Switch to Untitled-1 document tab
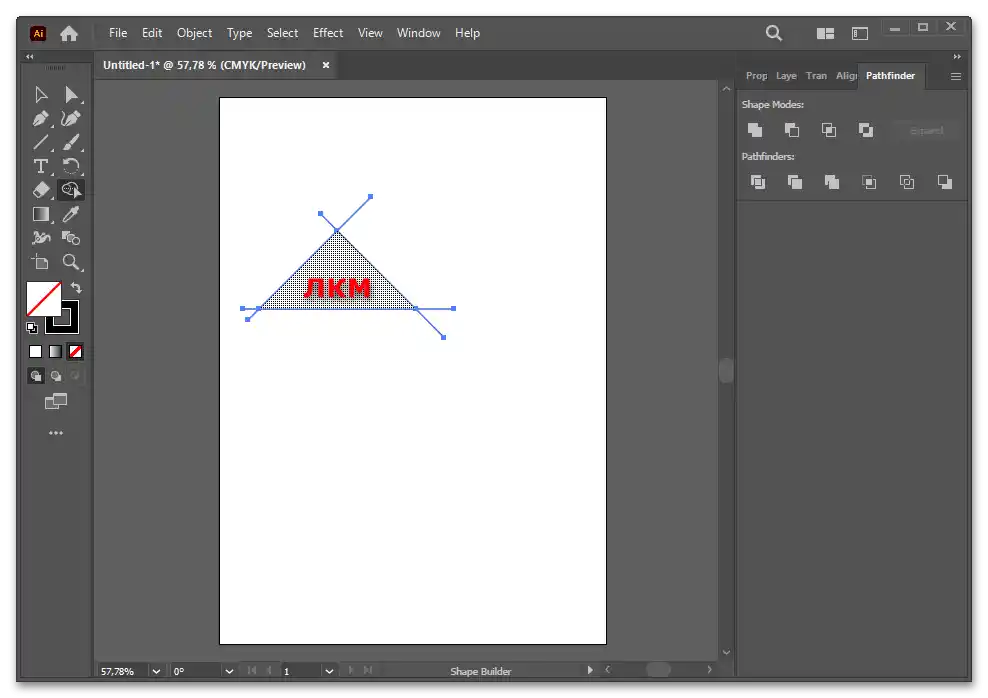Viewport: 988px width, 698px height. [204, 65]
